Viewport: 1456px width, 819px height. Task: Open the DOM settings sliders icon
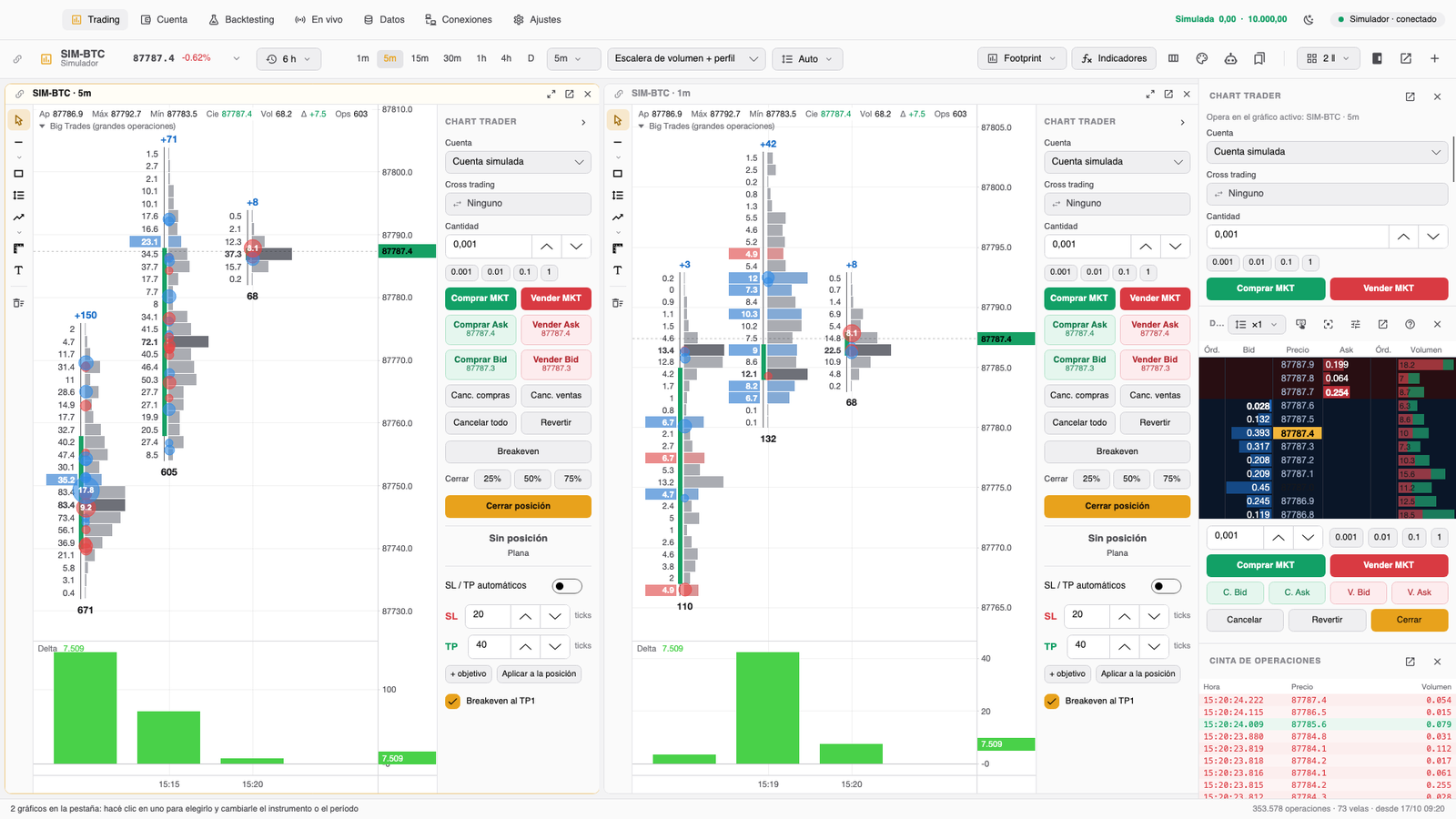coord(1355,324)
